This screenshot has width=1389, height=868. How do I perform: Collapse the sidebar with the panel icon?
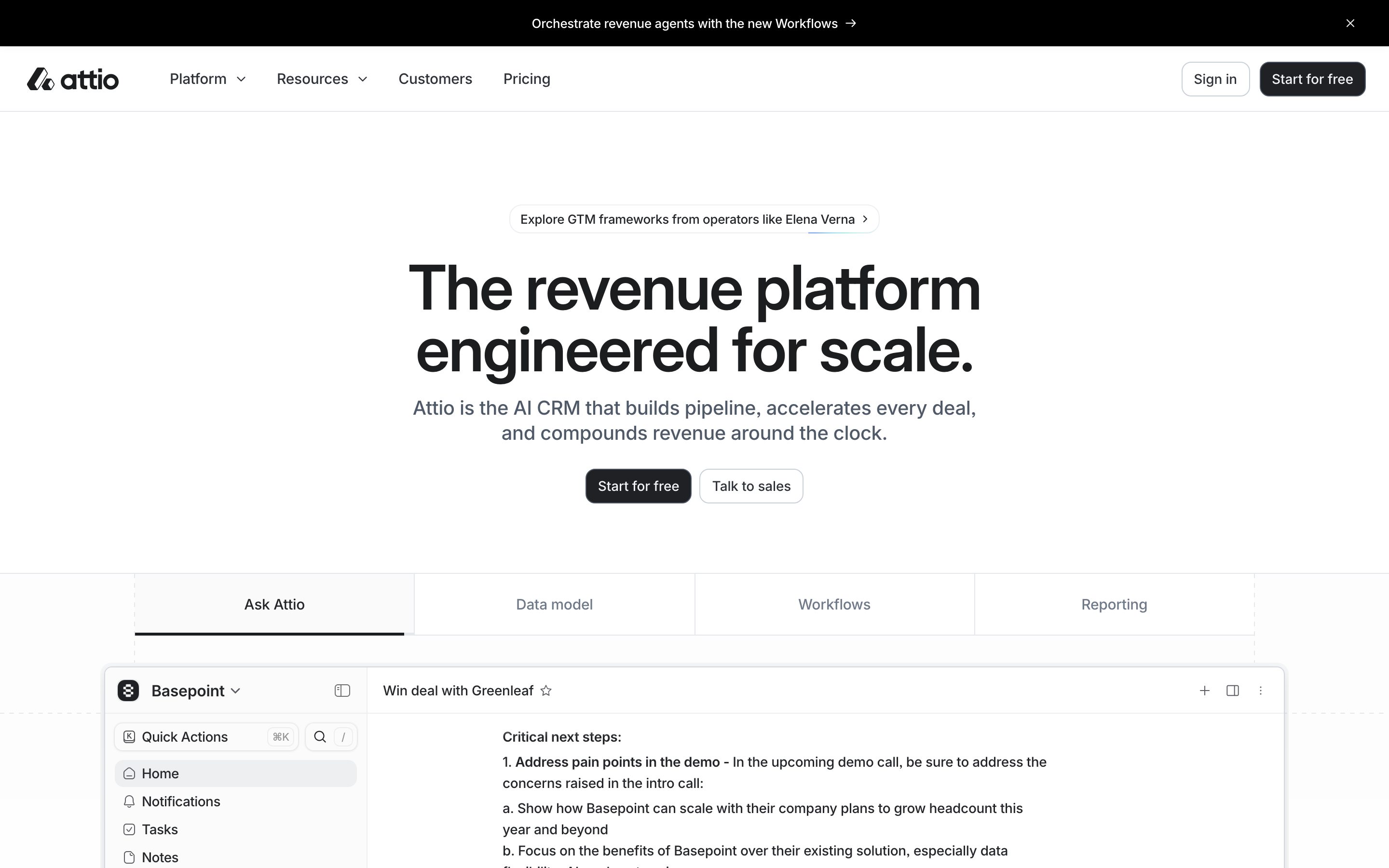(x=342, y=691)
